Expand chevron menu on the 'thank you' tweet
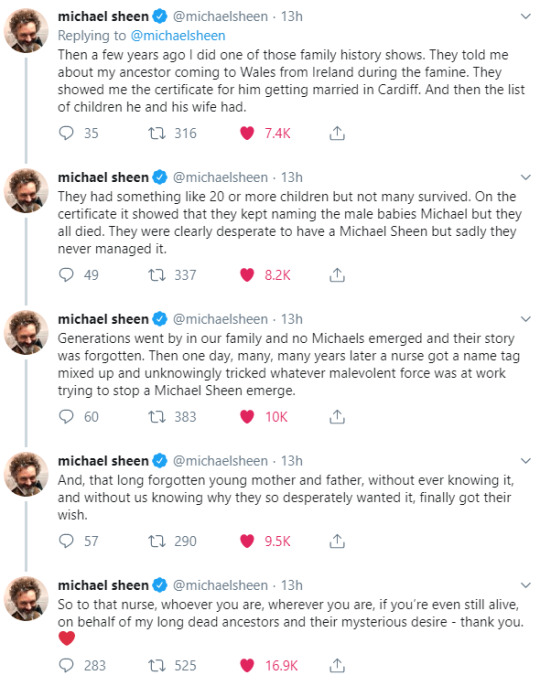Screen dimensions: 540x686 (x=526, y=585)
